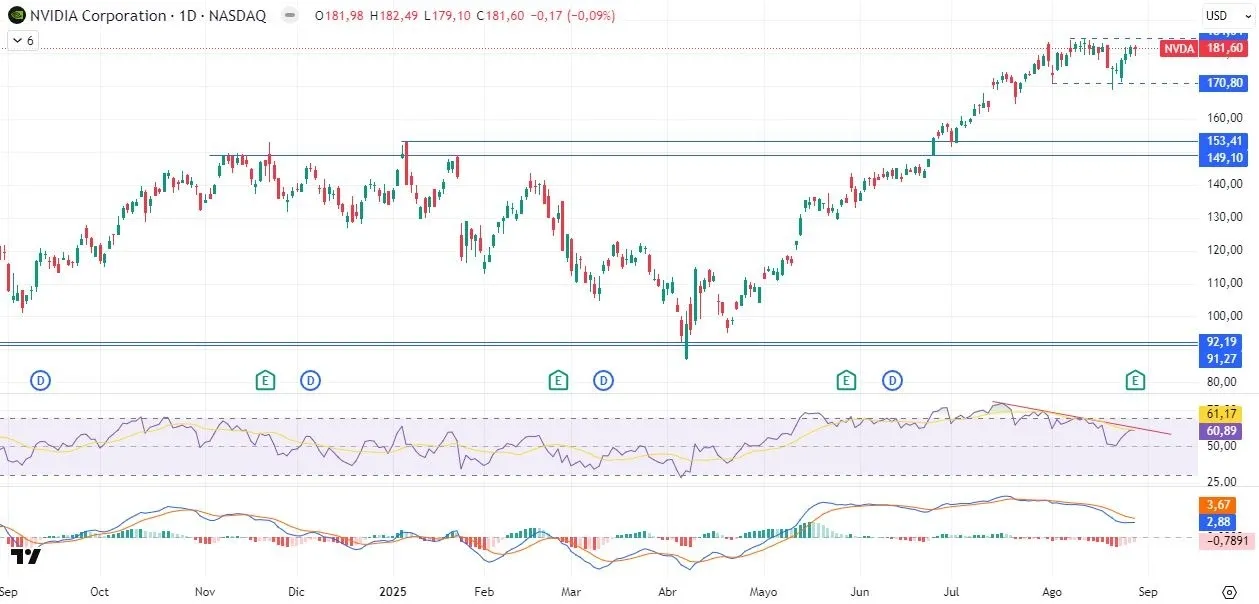Toggle the hide icon next to the OHLC values

pyautogui.click(x=289, y=15)
